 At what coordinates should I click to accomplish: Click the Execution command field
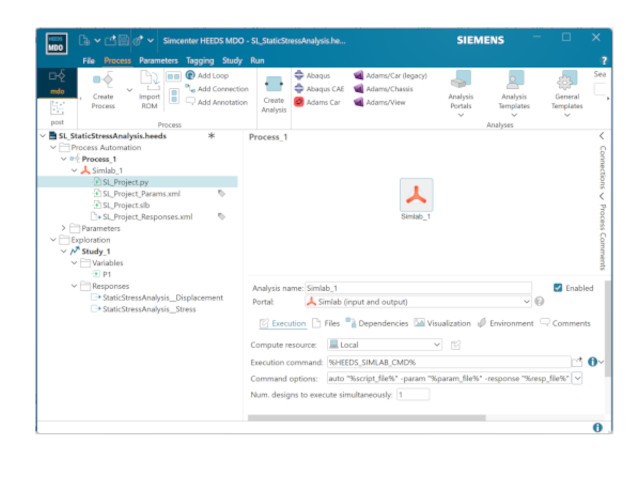point(449,362)
